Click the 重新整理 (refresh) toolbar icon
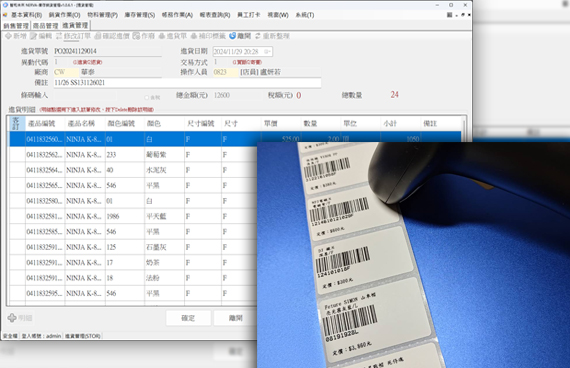Screen dimensions: 570x368 [258, 36]
